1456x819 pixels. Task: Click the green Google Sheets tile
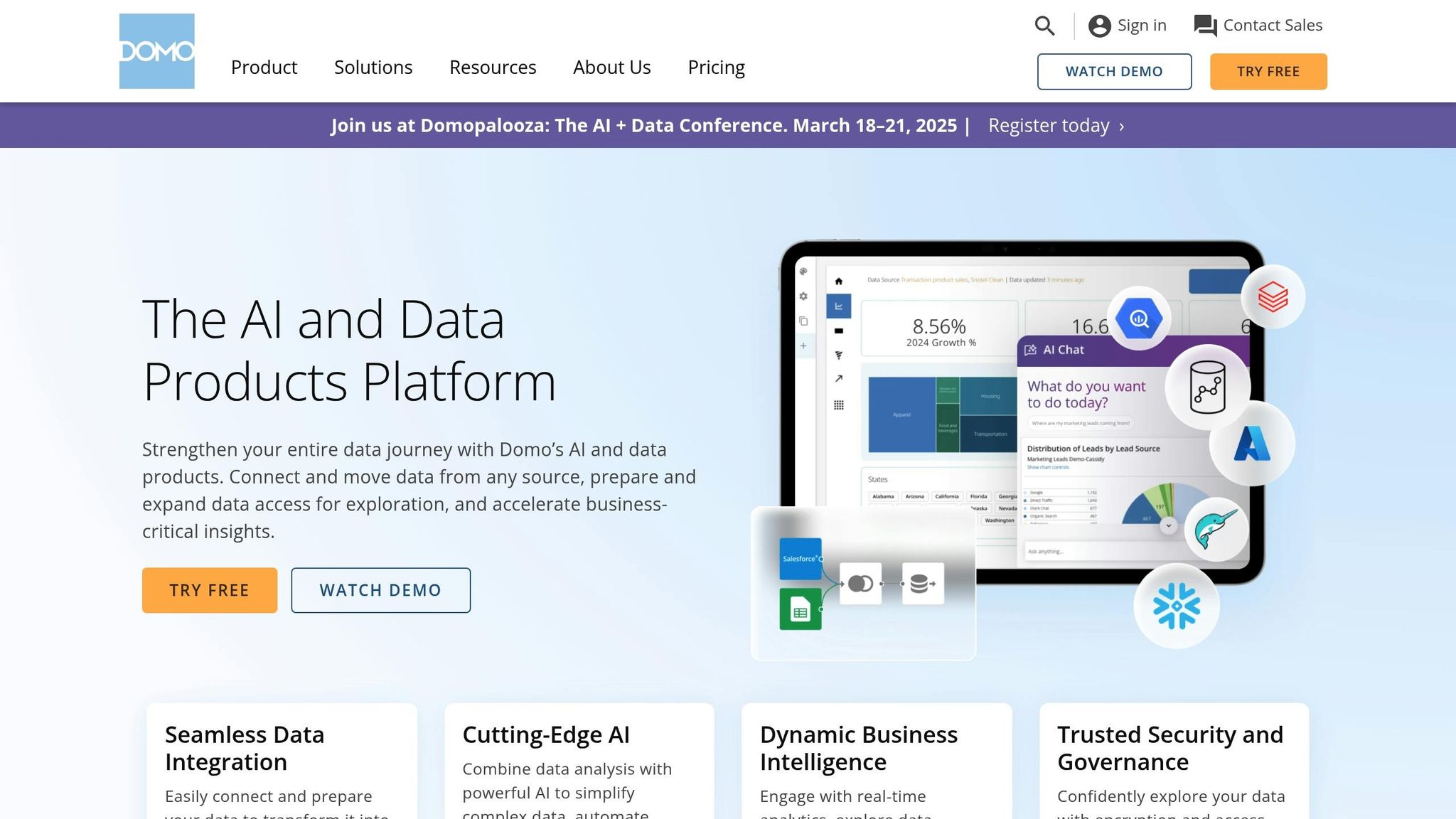[x=801, y=609]
